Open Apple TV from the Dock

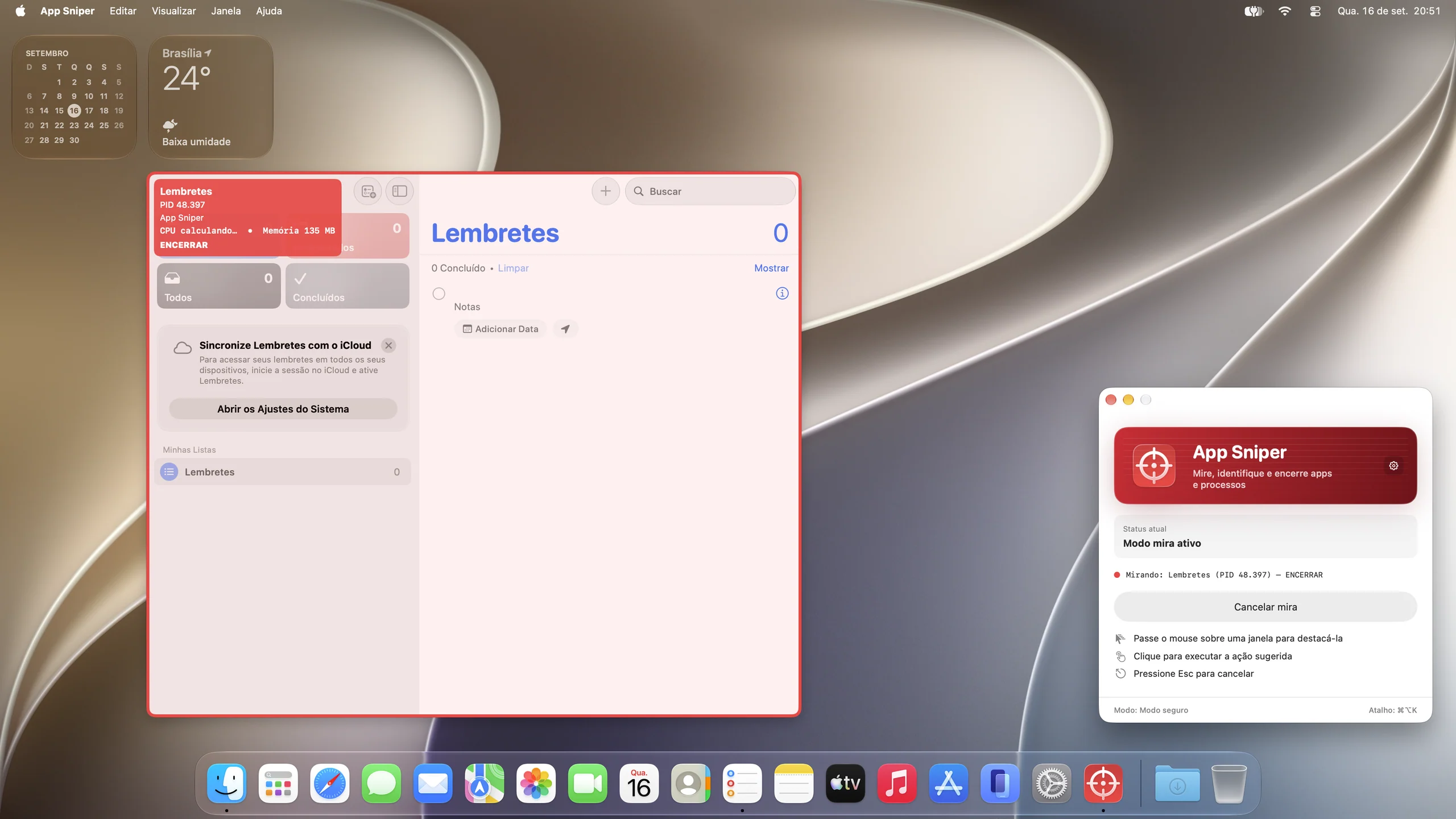click(845, 784)
